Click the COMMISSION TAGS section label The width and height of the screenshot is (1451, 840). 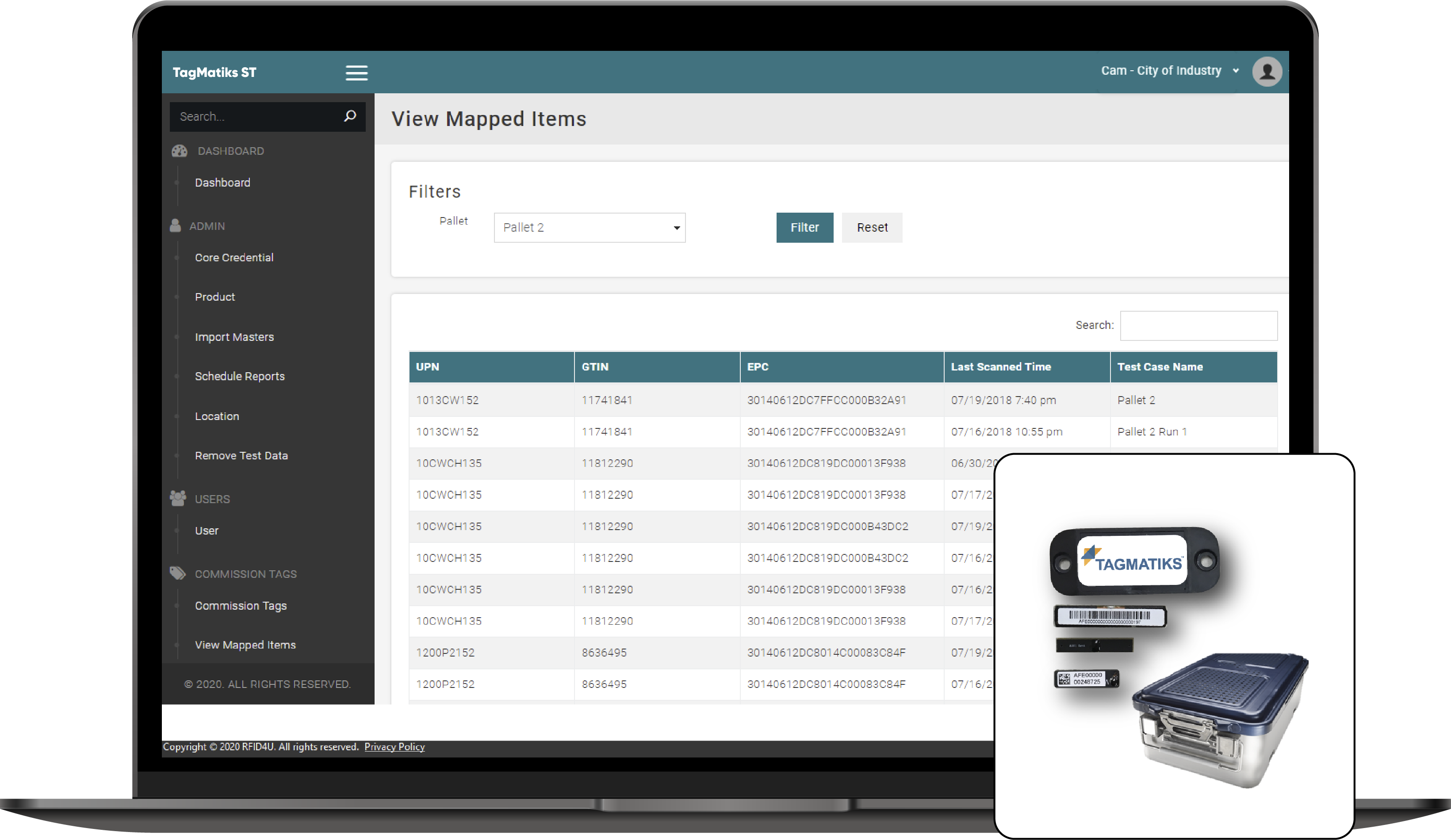coord(245,574)
